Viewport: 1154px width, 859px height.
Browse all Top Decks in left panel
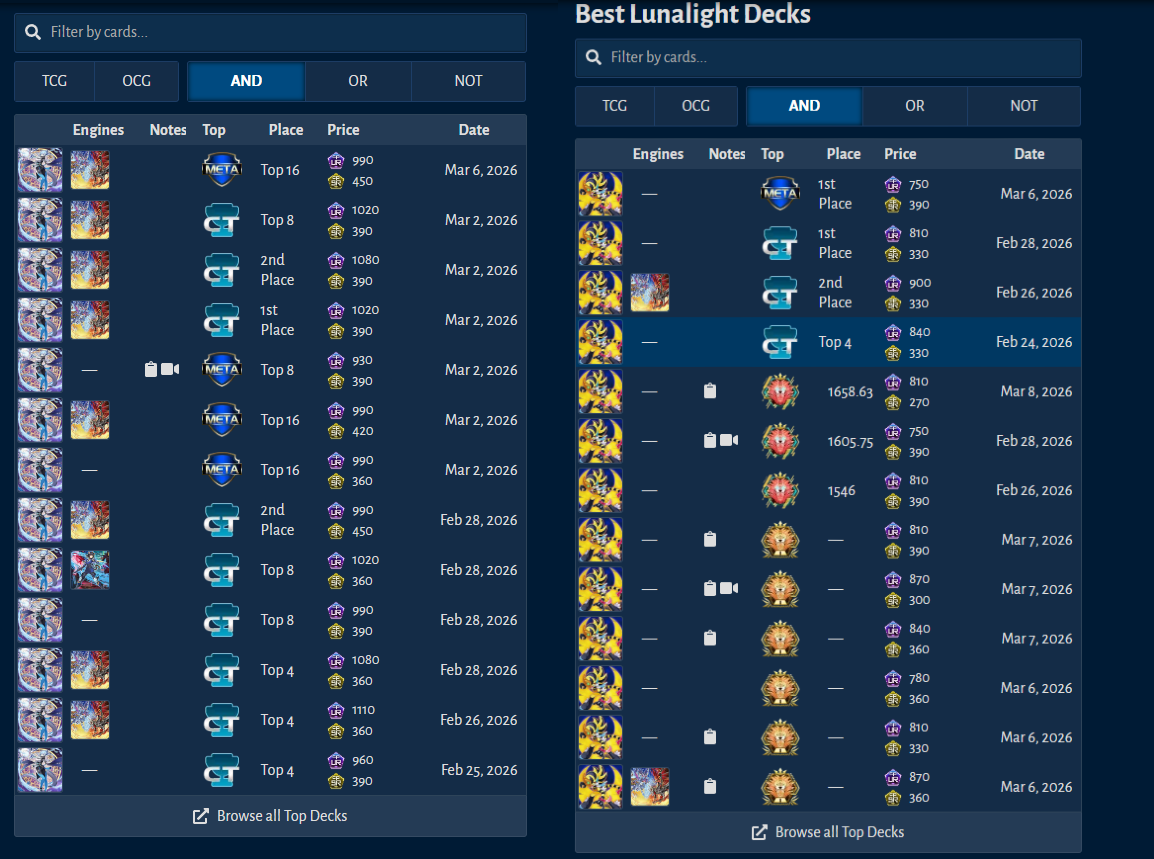coord(270,816)
